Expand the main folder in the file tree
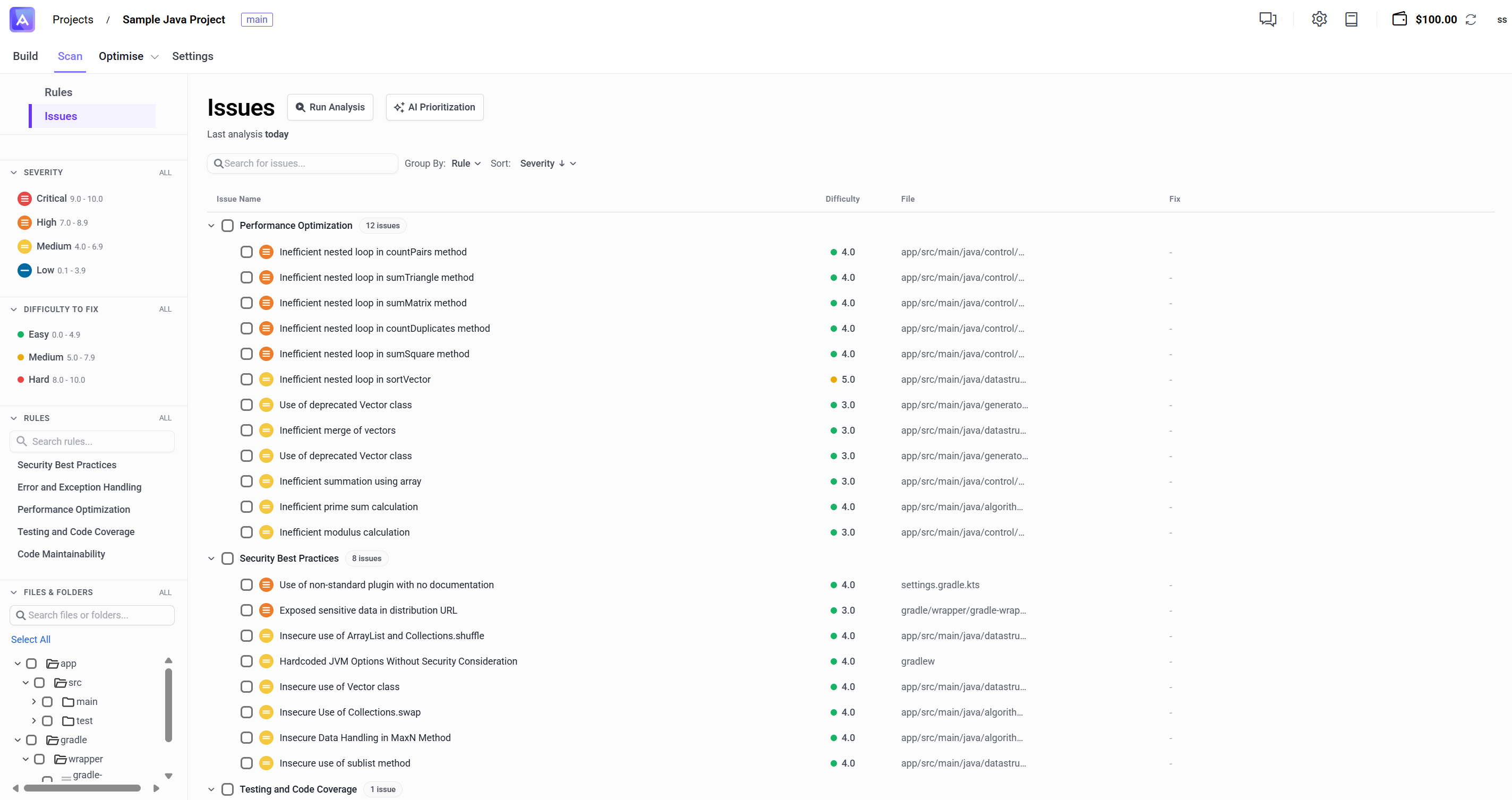Image resolution: width=1512 pixels, height=800 pixels. pyautogui.click(x=33, y=701)
